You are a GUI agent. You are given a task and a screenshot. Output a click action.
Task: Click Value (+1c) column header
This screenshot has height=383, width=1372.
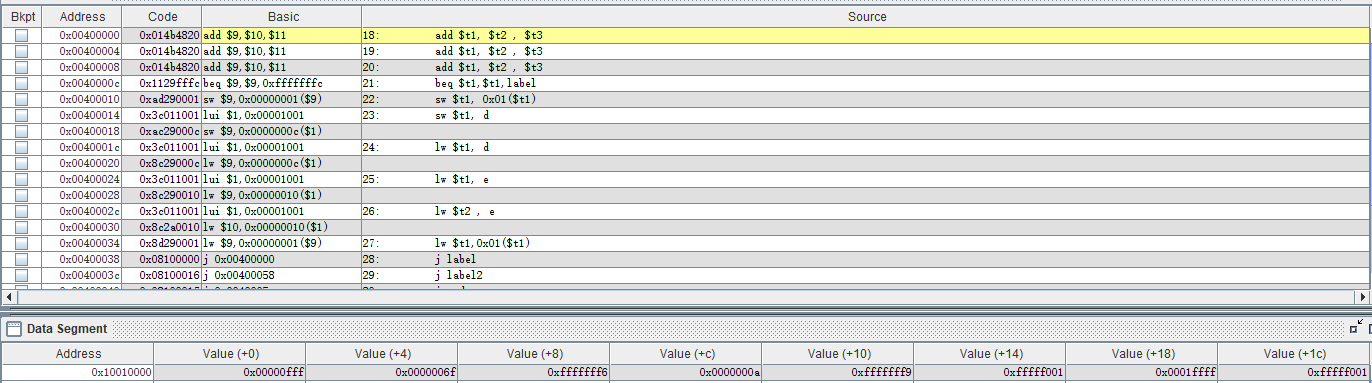coord(1294,354)
